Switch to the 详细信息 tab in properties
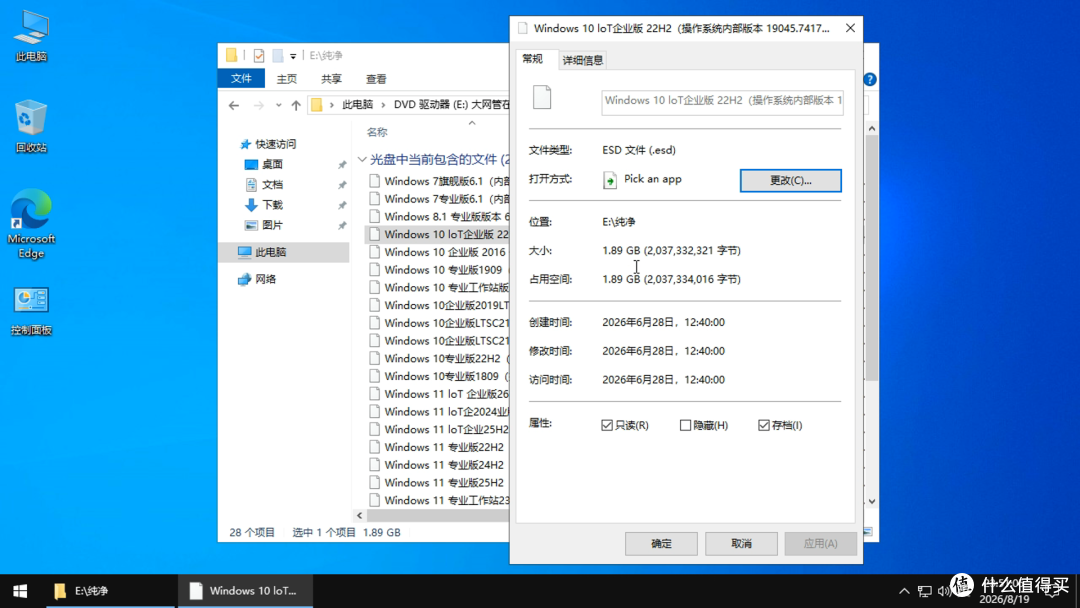 pos(583,61)
